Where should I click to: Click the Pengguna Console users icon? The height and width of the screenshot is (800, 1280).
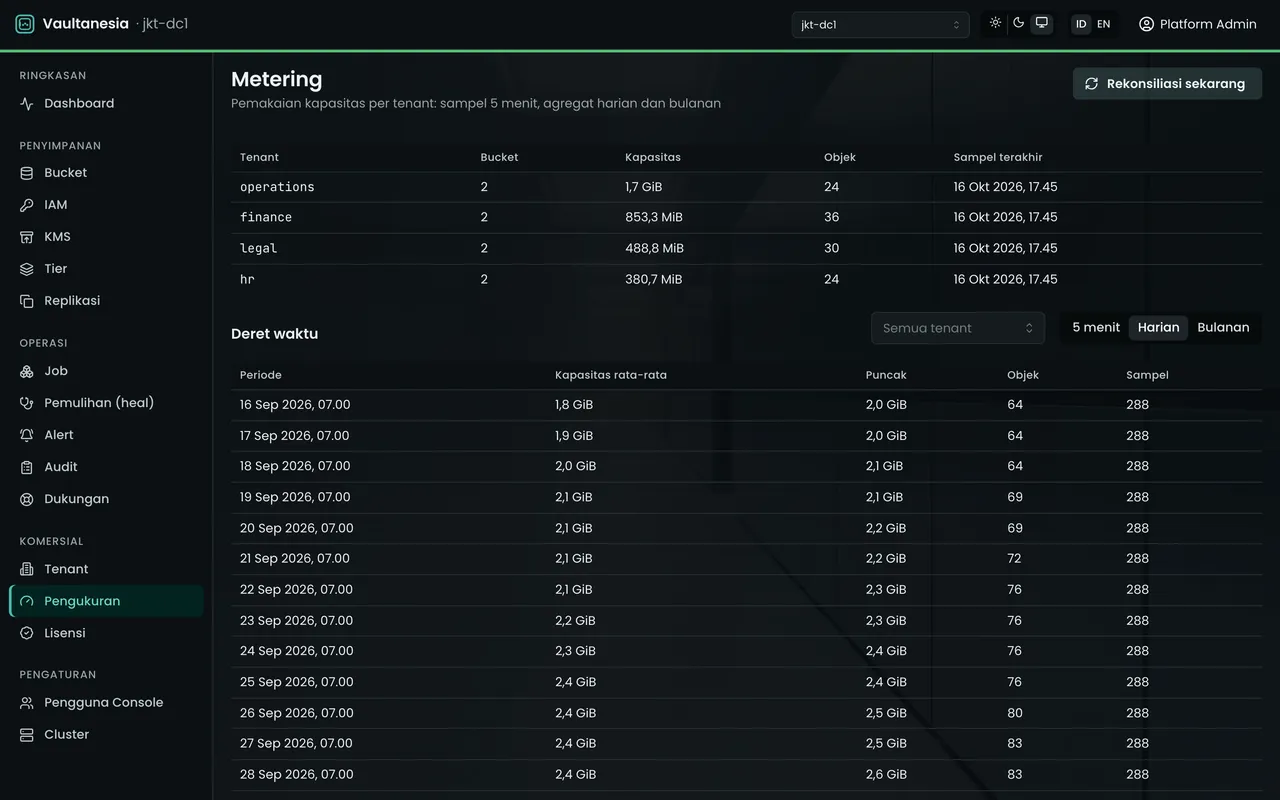27,703
